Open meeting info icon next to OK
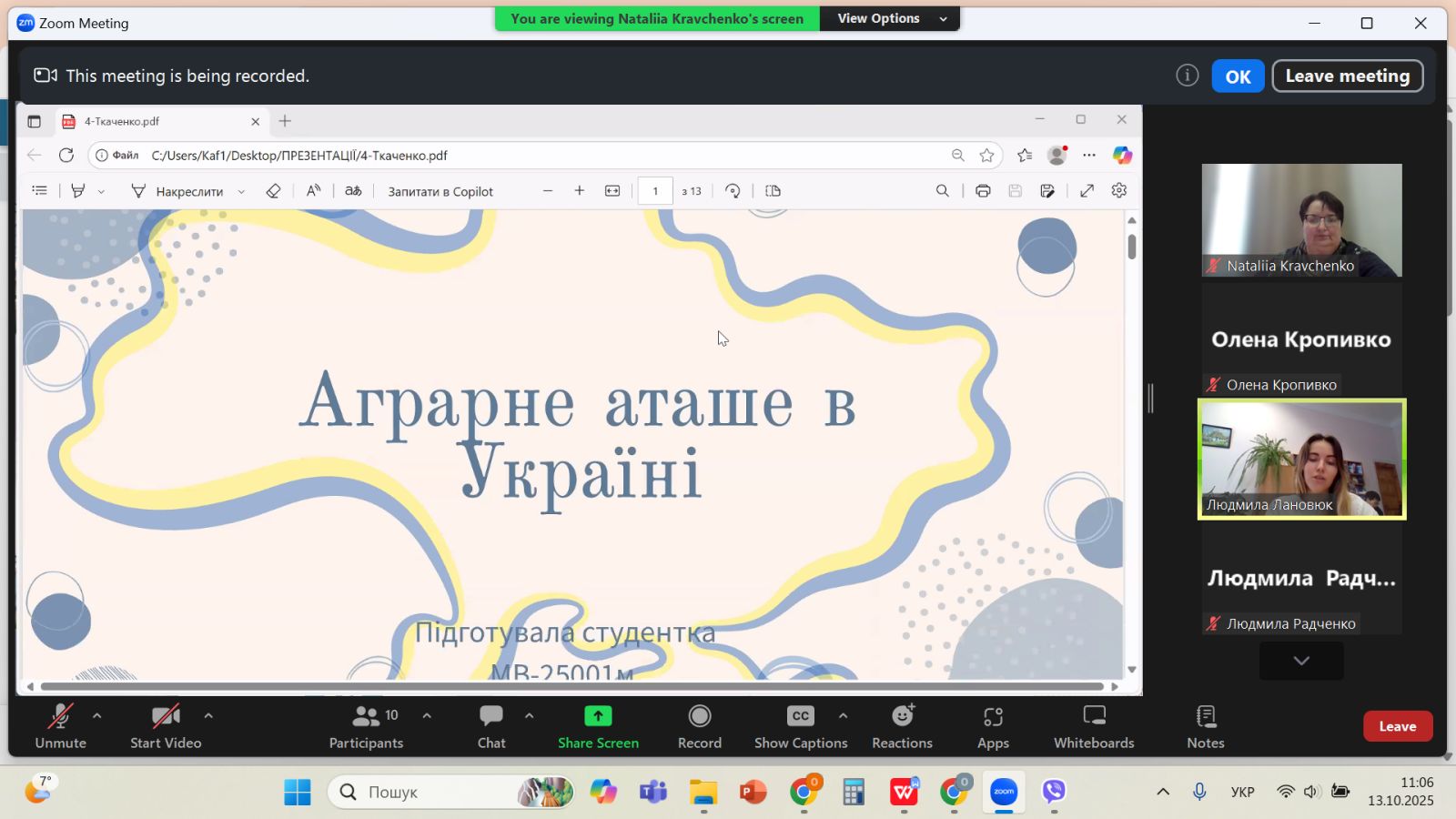 (1187, 76)
